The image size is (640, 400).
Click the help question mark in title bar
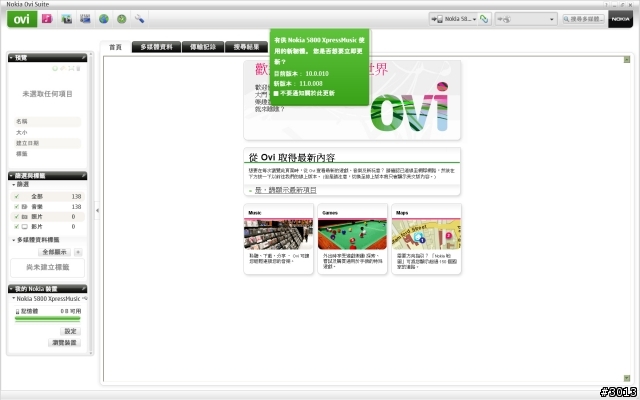pos(607,4)
